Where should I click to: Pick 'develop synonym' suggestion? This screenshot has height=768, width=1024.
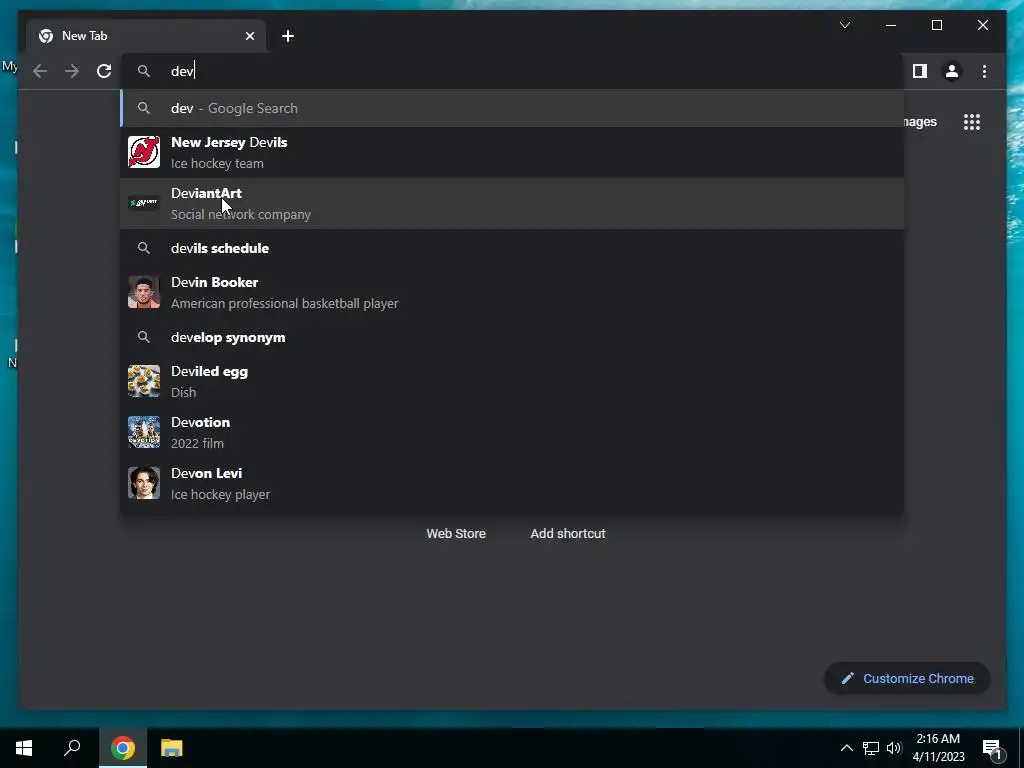[512, 338]
